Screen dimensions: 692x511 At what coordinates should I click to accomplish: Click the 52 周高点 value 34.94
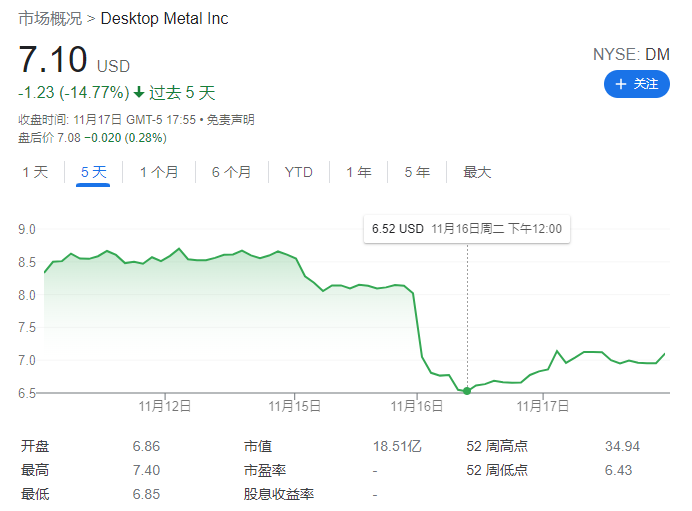pyautogui.click(x=622, y=446)
